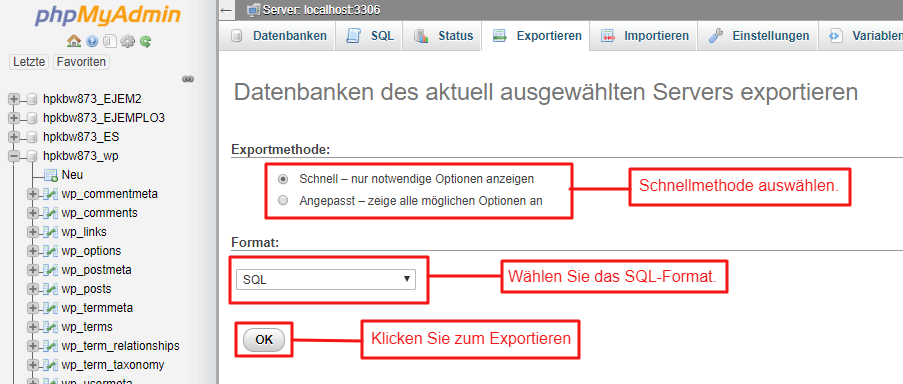Screen dimensions: 903x384
Task: Click the table icon beside wp_options
Action: (x=51, y=251)
